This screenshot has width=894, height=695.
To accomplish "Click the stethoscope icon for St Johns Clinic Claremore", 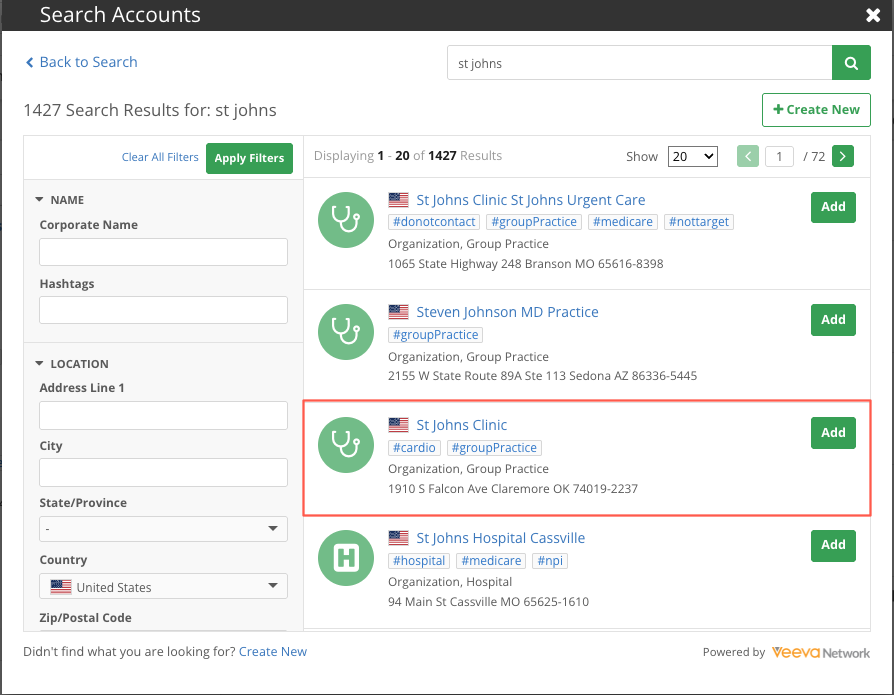I will (345, 445).
